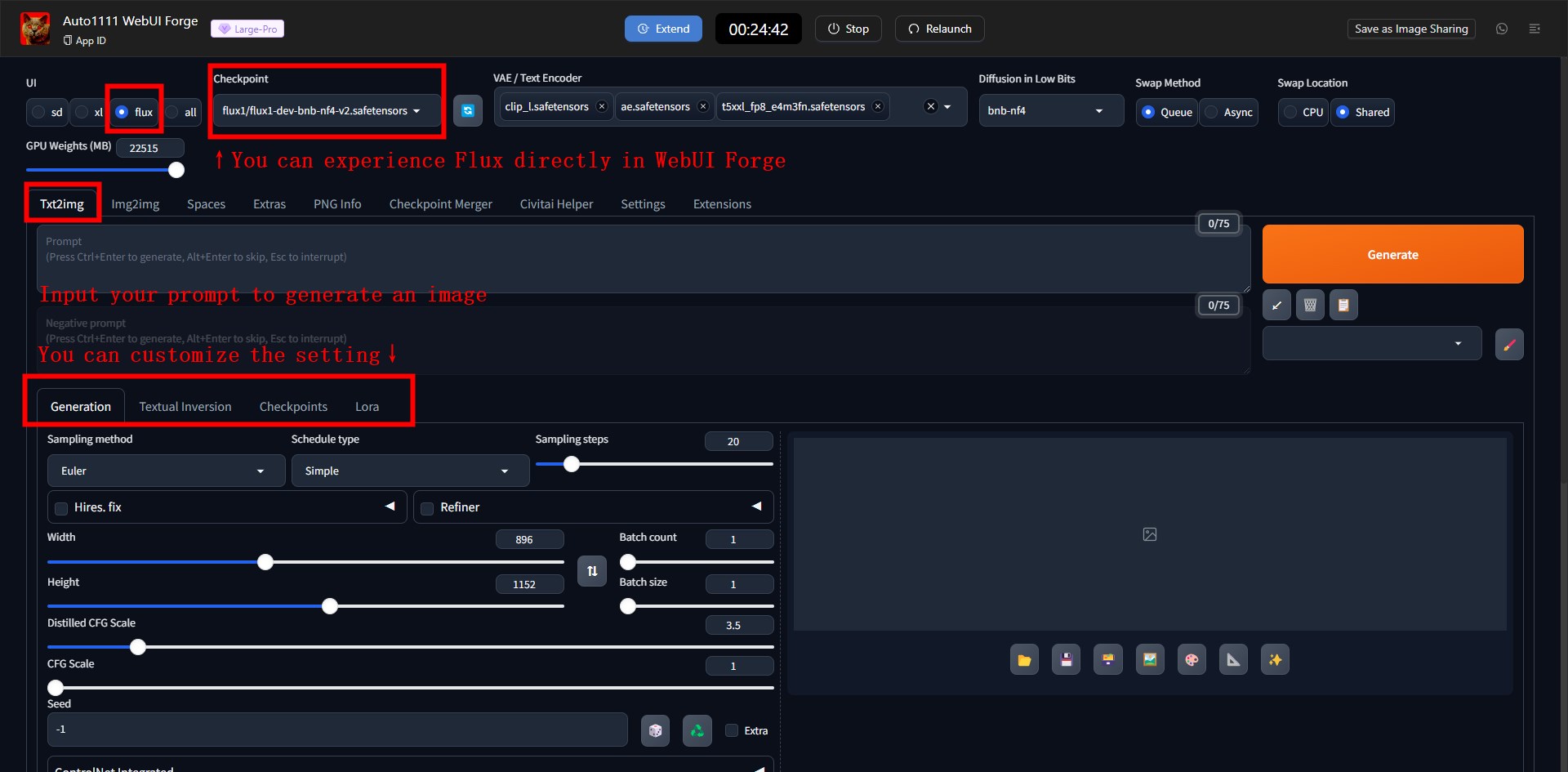Click the checkpoint refresh icon
The height and width of the screenshot is (772, 1568).
point(468,110)
